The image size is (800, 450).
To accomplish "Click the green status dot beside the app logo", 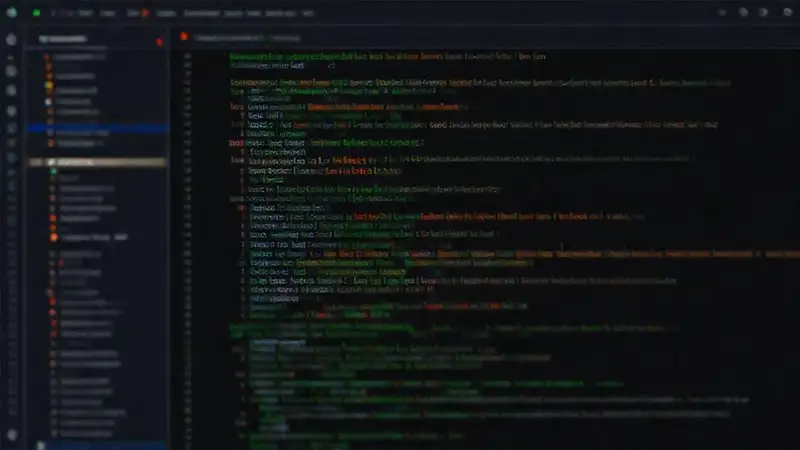I will click(36, 13).
